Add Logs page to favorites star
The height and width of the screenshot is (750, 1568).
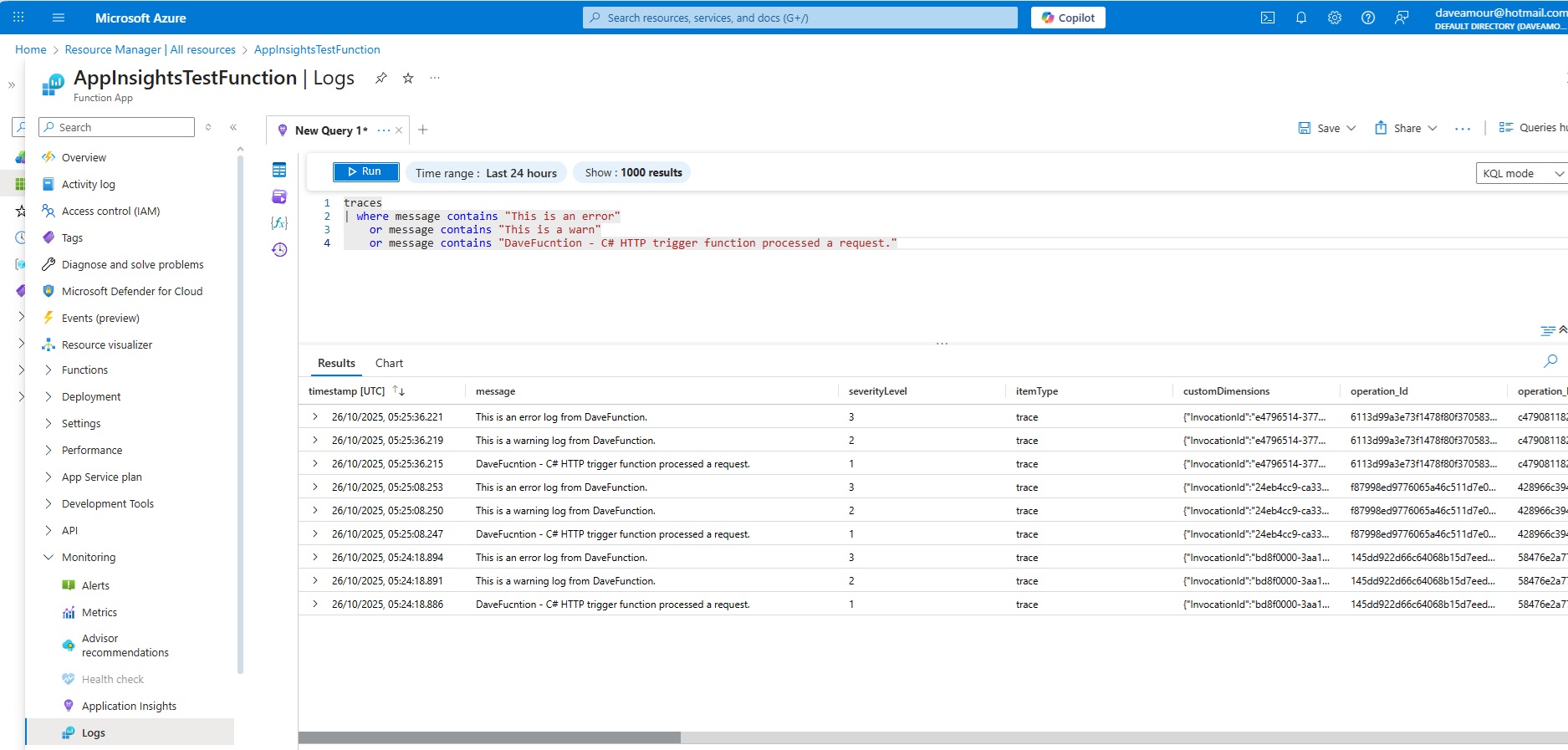[408, 78]
